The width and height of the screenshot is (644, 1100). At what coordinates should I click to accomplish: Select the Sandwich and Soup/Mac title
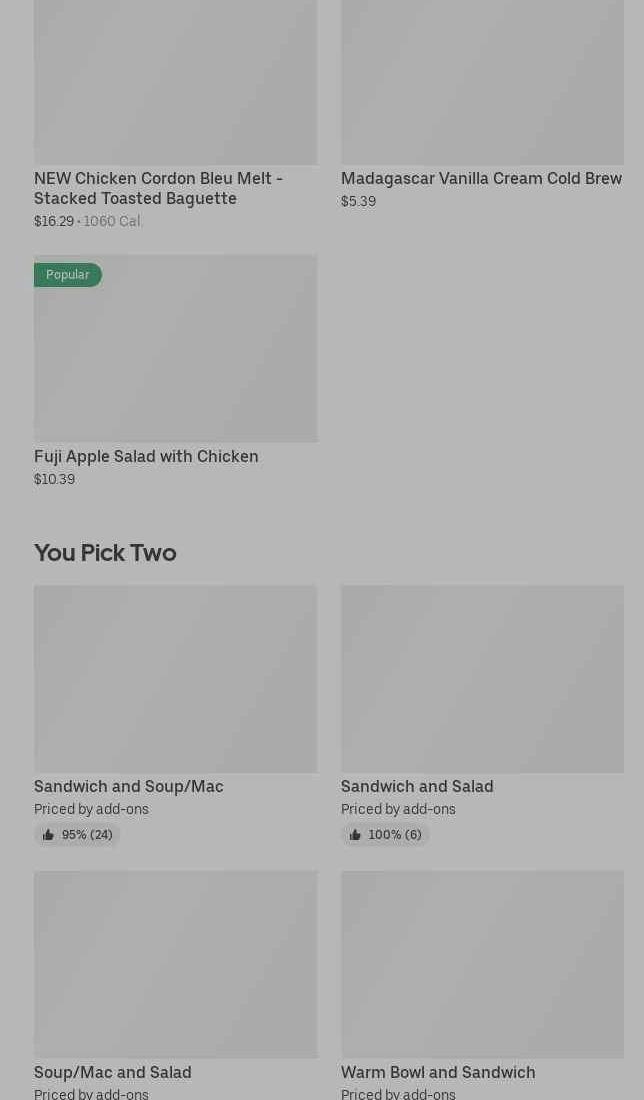point(129,786)
